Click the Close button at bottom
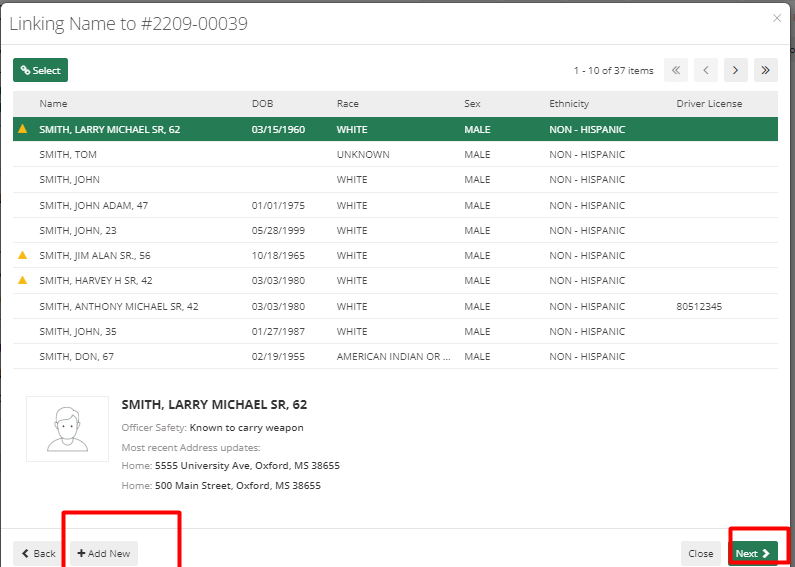The height and width of the screenshot is (567, 795). point(701,553)
